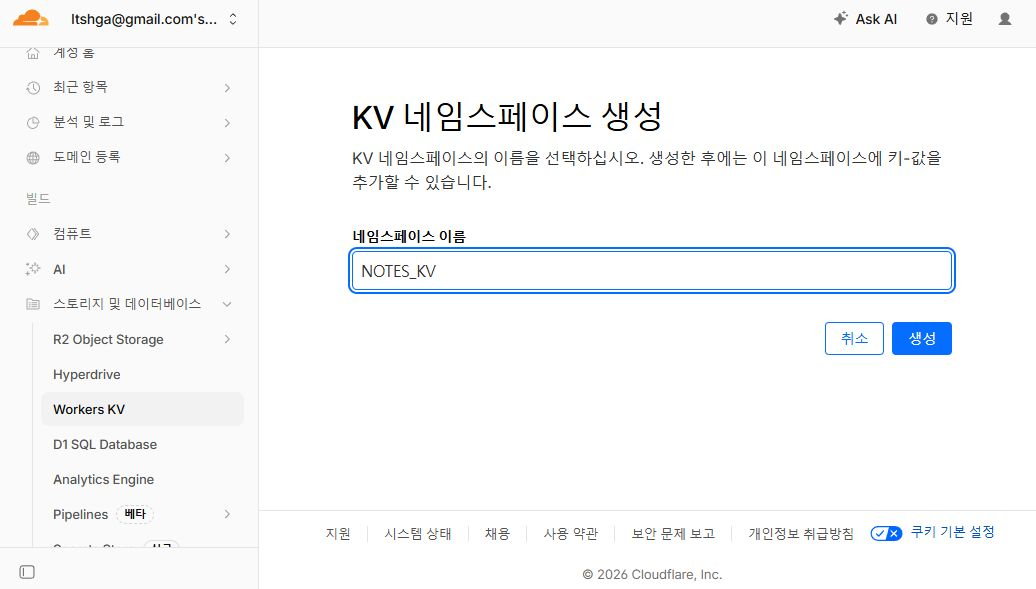Select Workers KV in sidebar

[x=142, y=409]
